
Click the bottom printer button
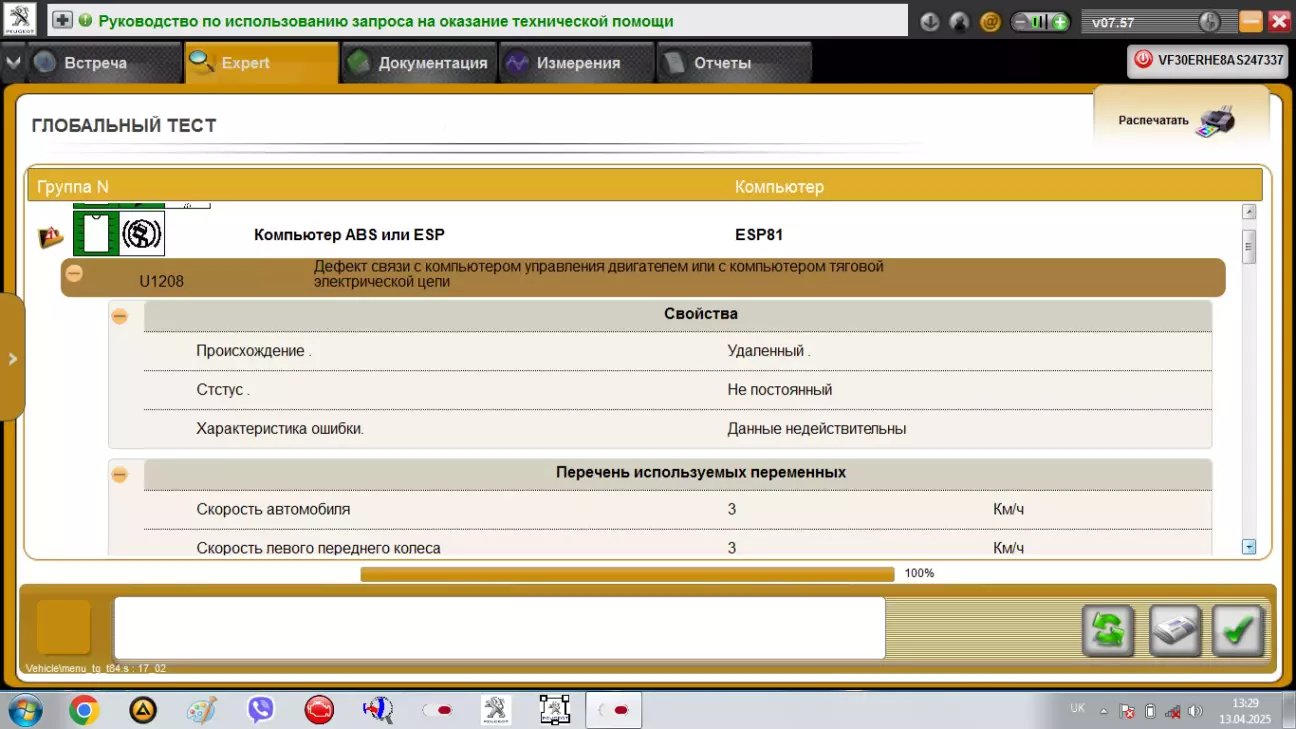[1175, 631]
